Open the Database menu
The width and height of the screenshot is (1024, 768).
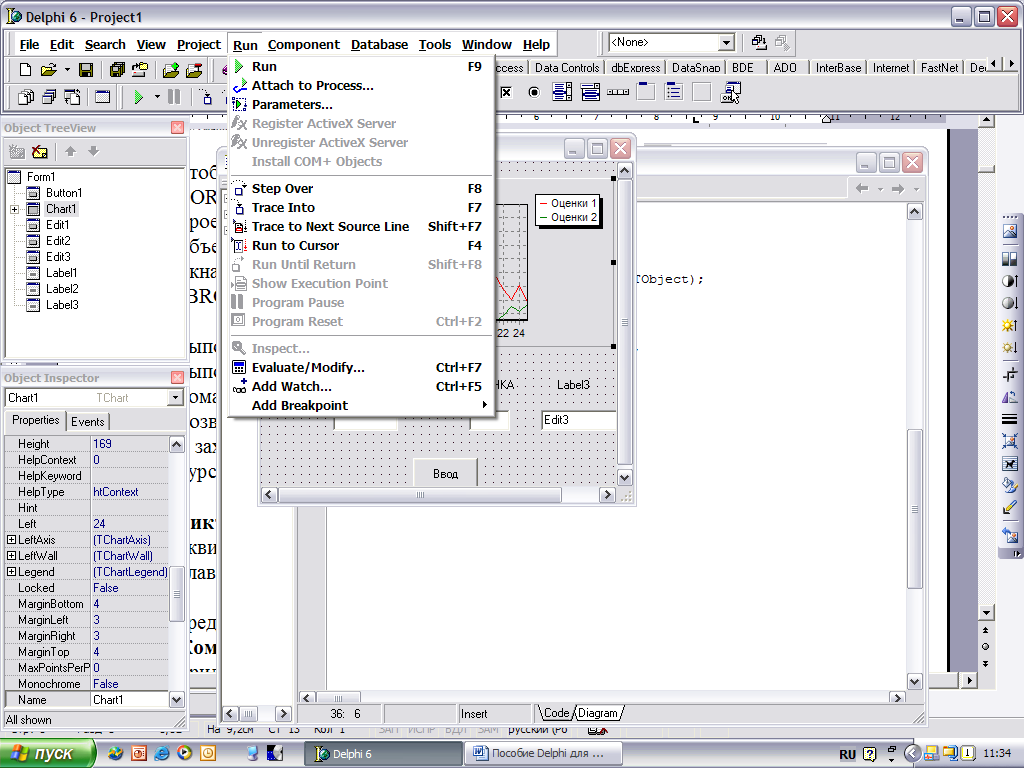pyautogui.click(x=379, y=44)
